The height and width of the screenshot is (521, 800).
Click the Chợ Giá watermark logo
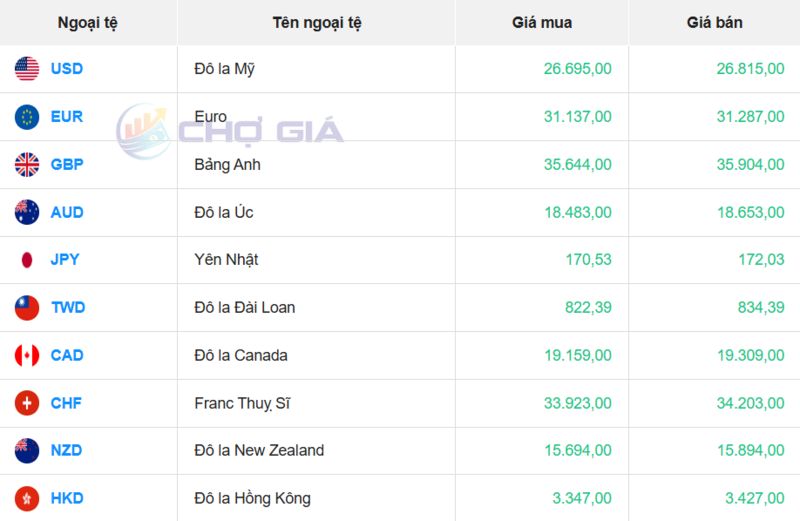pyautogui.click(x=230, y=130)
